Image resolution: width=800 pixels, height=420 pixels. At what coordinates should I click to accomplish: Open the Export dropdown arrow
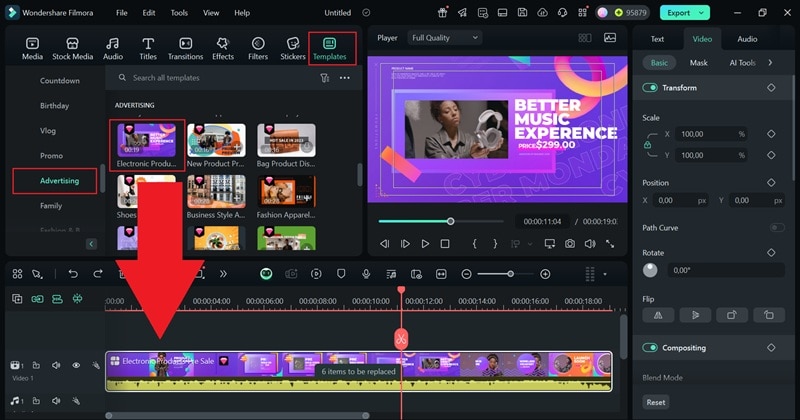click(702, 13)
